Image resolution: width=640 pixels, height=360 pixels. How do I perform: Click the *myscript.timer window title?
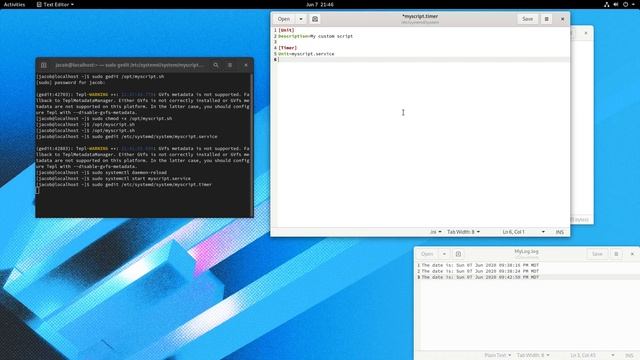coord(420,16)
